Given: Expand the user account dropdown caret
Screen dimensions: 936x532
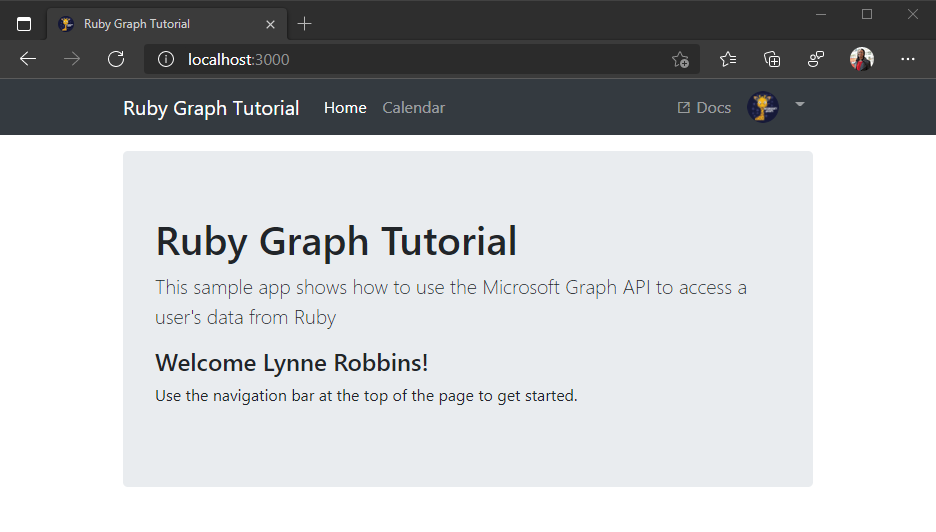Looking at the screenshot, I should [800, 104].
